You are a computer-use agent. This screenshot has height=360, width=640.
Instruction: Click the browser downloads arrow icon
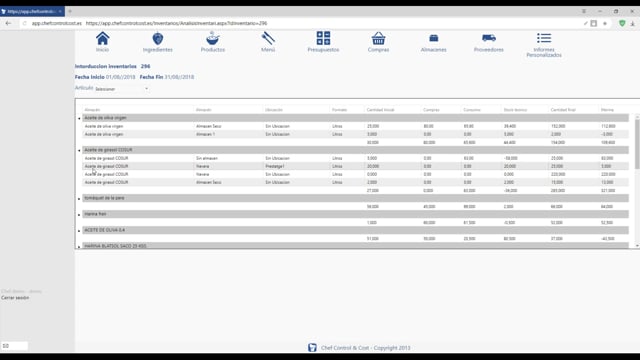click(633, 23)
